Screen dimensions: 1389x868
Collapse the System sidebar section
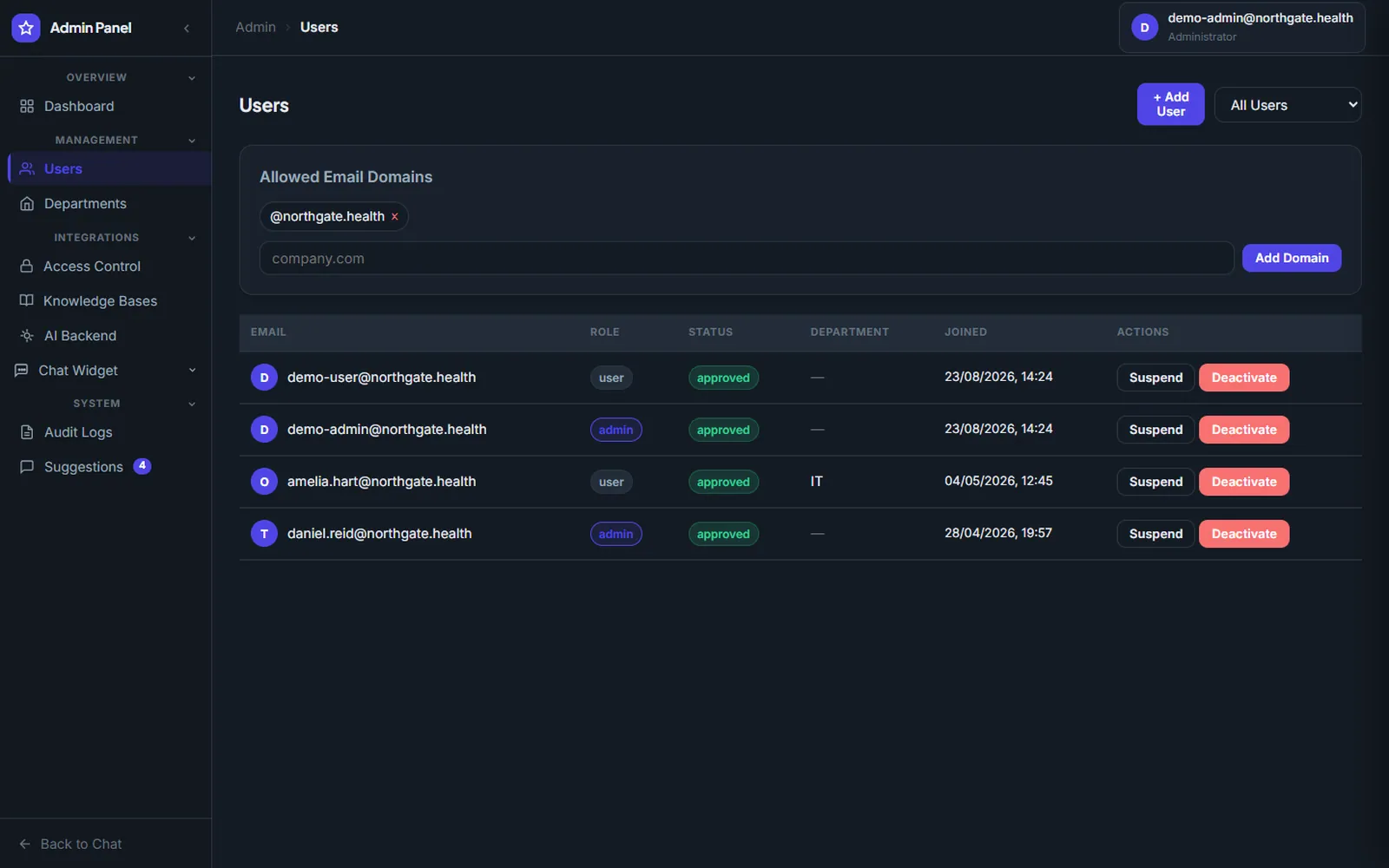[192, 404]
